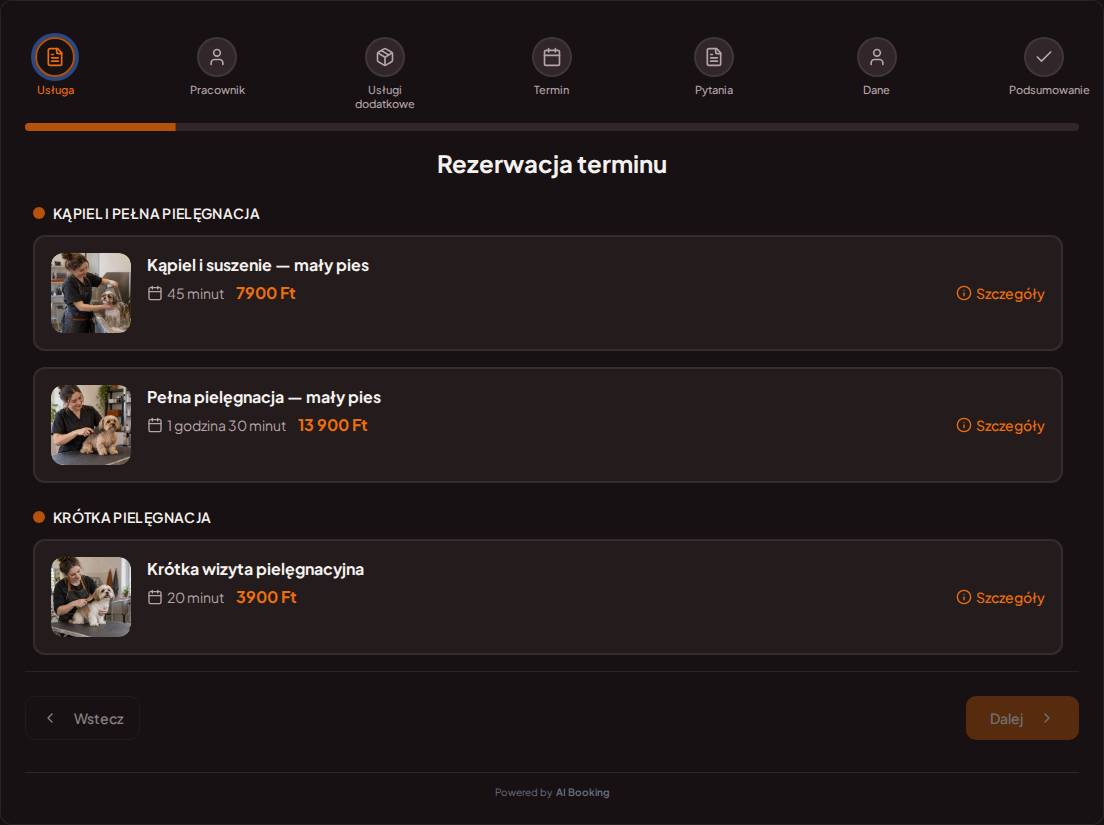Open the AI Booking footer link
The height and width of the screenshot is (825, 1104).
click(582, 792)
